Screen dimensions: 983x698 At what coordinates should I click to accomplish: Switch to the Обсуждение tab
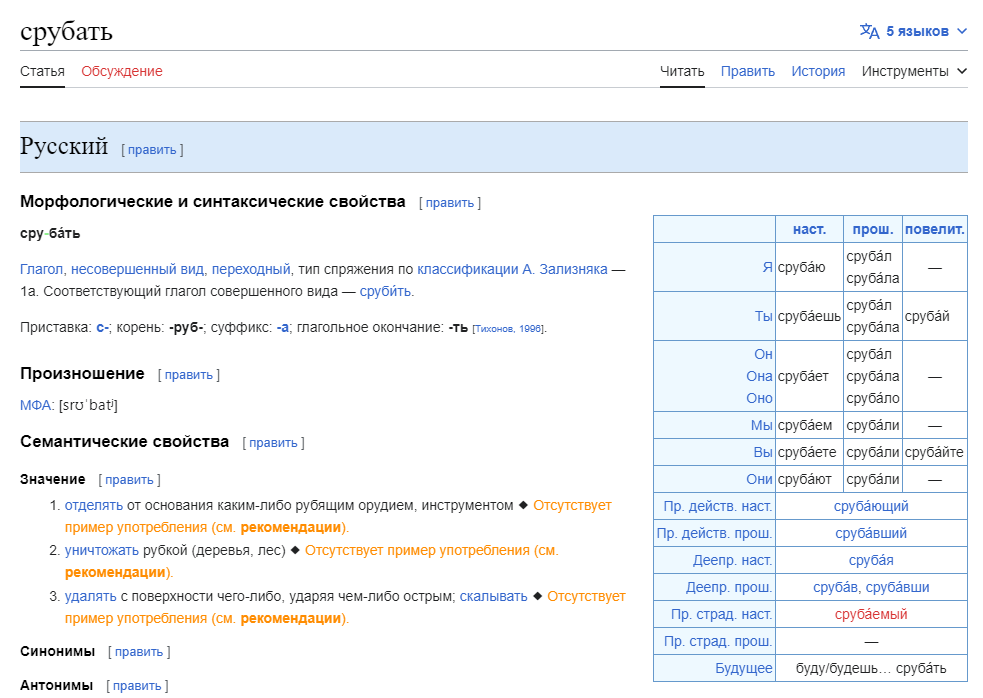coord(121,71)
